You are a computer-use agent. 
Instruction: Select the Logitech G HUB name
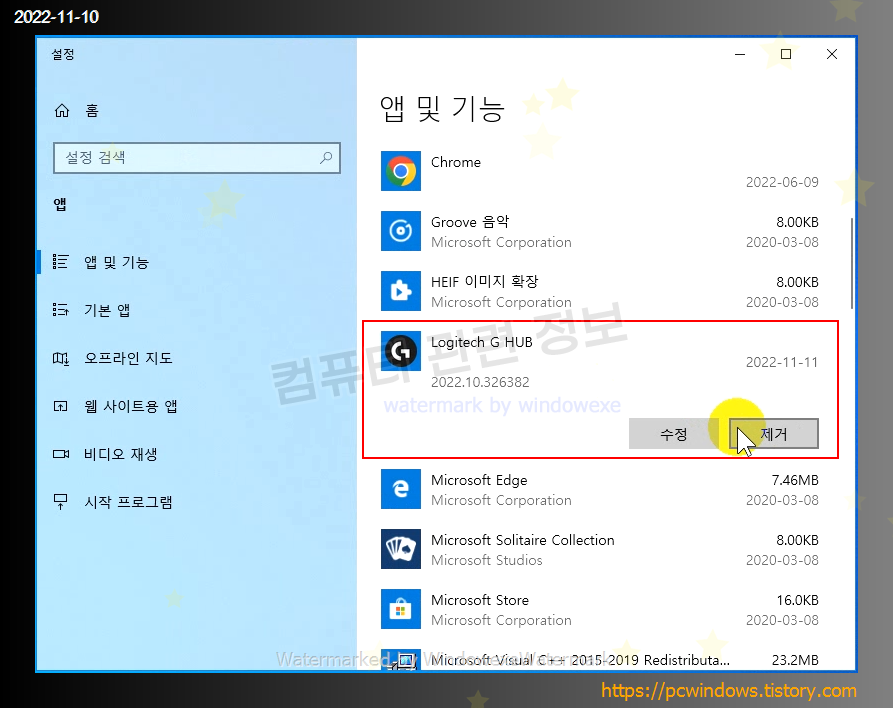click(482, 342)
